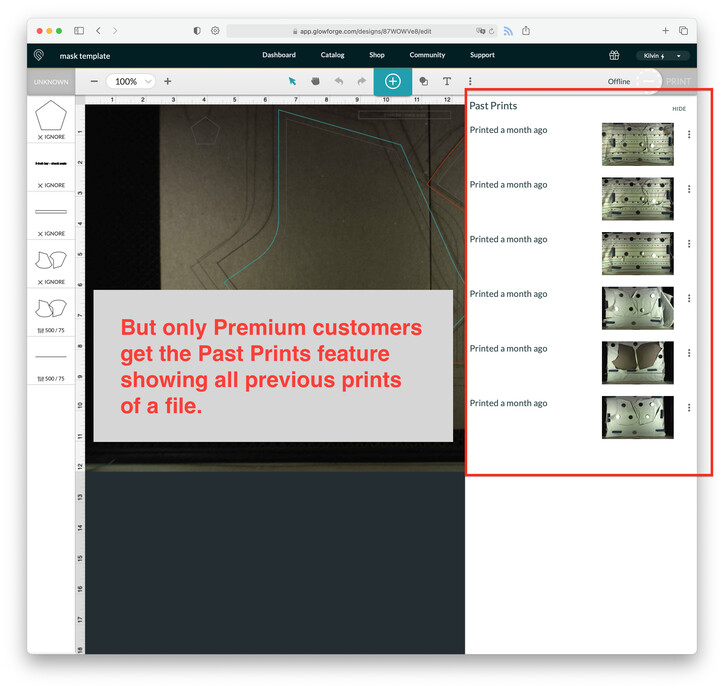This screenshot has height=690, width=724.
Task: Go to Dashboard
Action: click(279, 55)
